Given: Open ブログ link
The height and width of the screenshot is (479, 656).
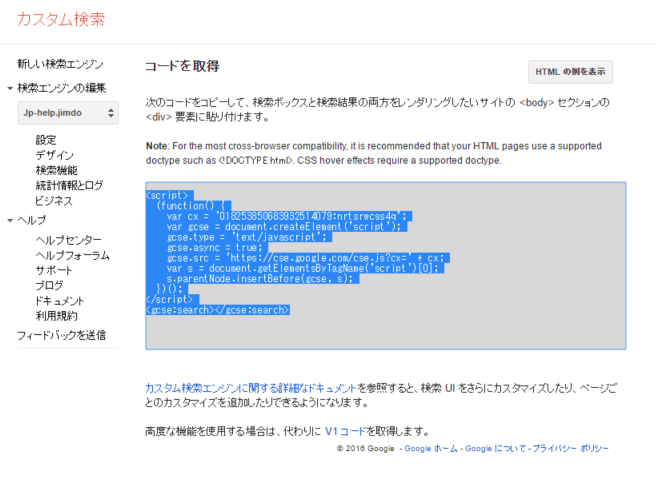Looking at the screenshot, I should pos(49,286).
